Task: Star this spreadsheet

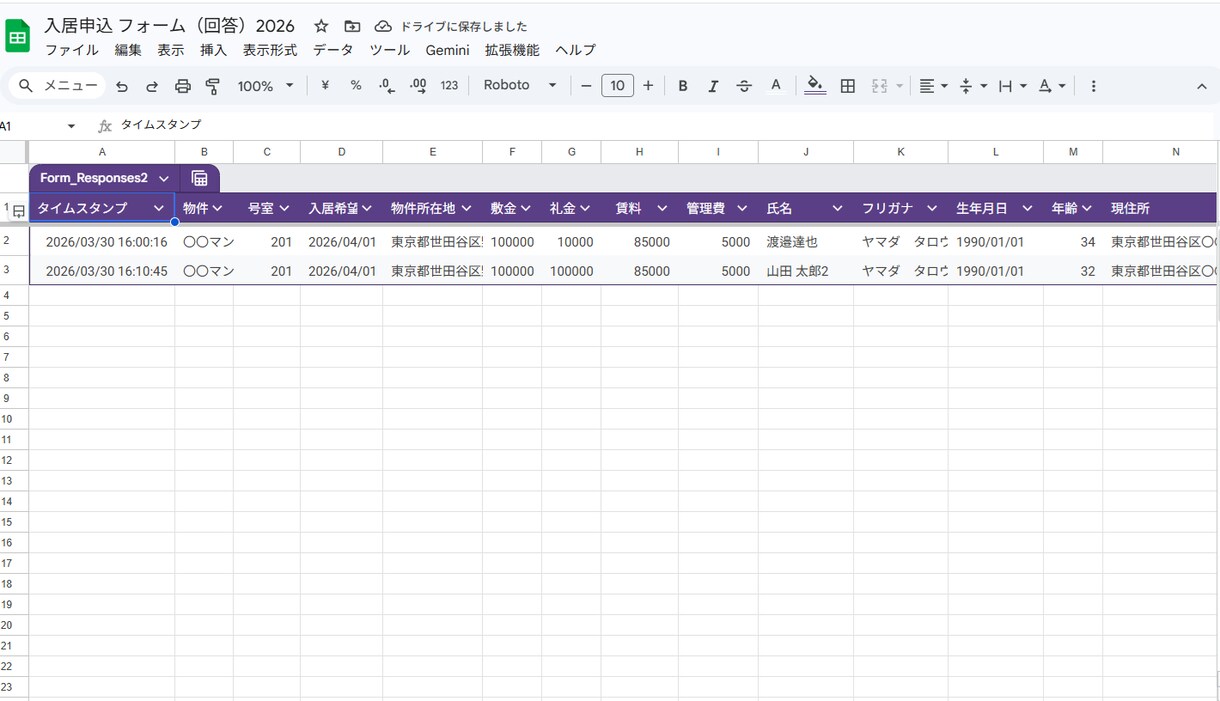Action: pyautogui.click(x=321, y=26)
